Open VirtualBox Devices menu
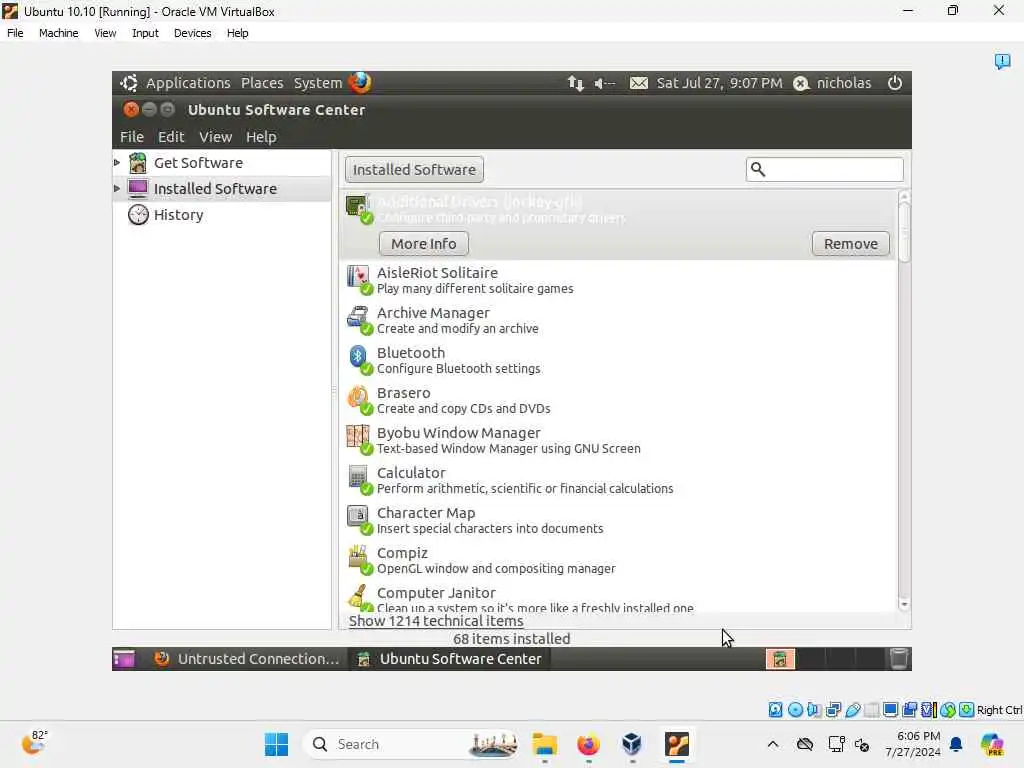Image resolution: width=1024 pixels, height=768 pixels. click(192, 33)
